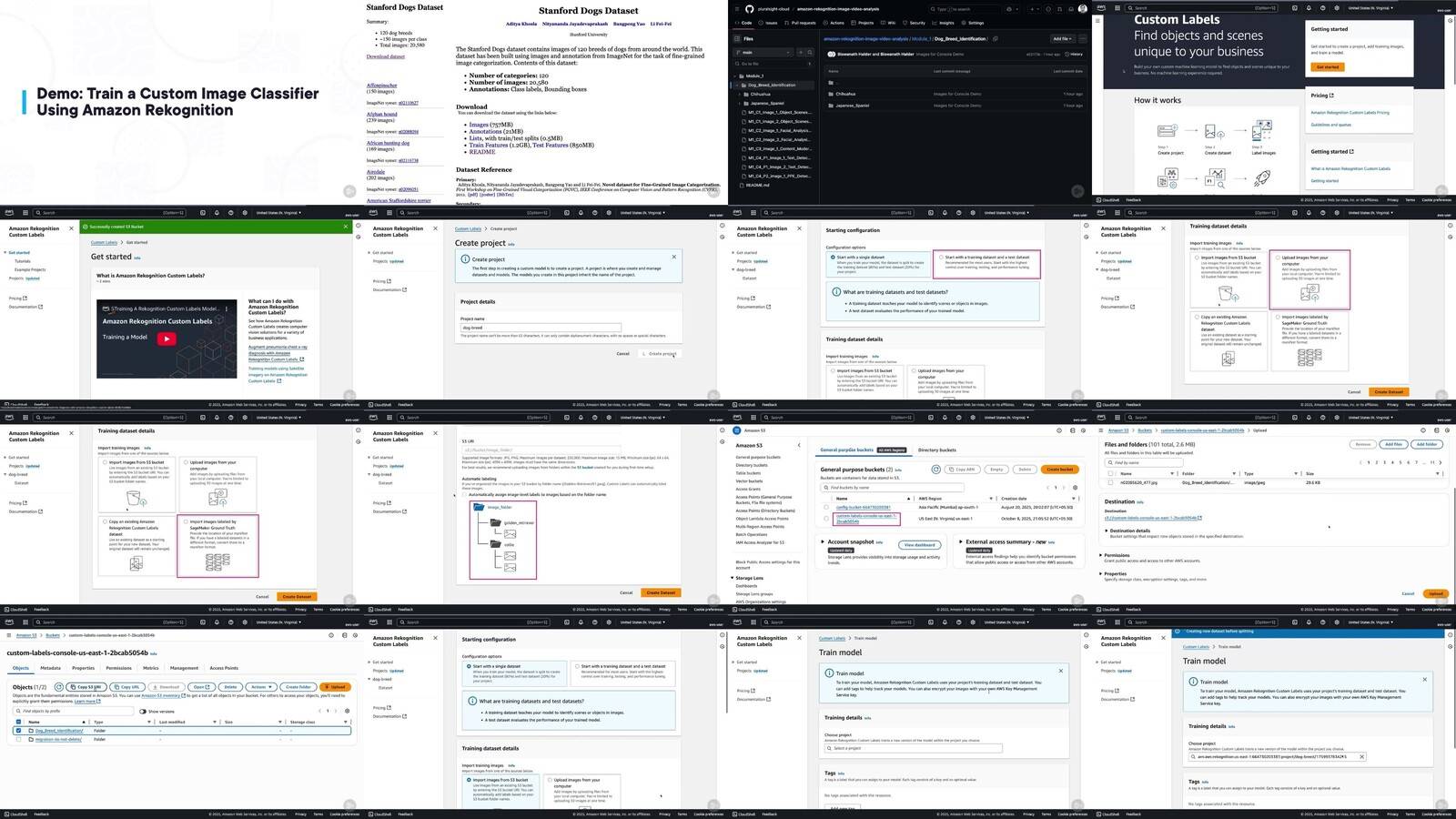Screen dimensions: 1456x819
Task: Click the GitHub user avatar
Action: point(1082,9)
